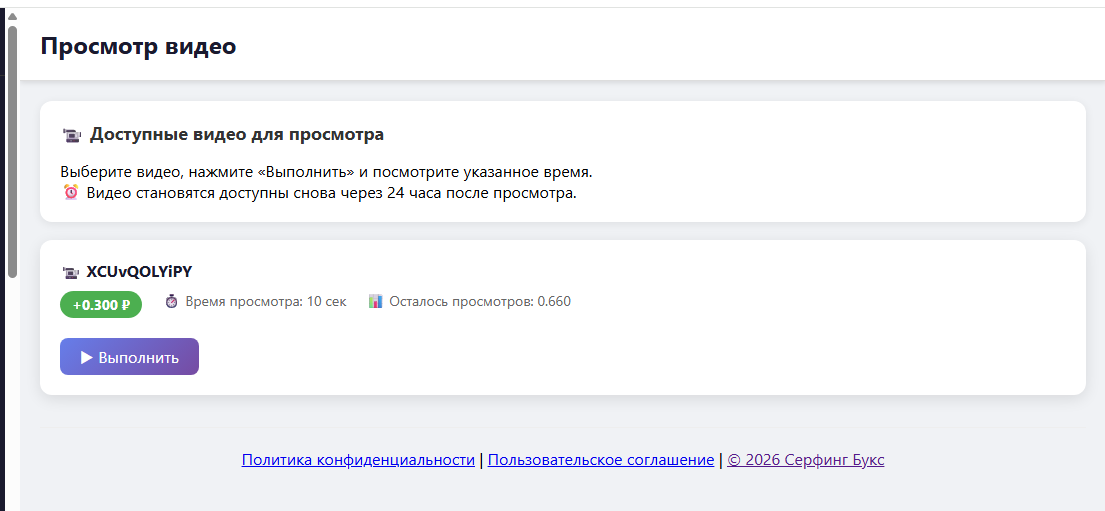Open the Политика конфиденциальности link
Screen dimensions: 1105x511
click(x=358, y=460)
